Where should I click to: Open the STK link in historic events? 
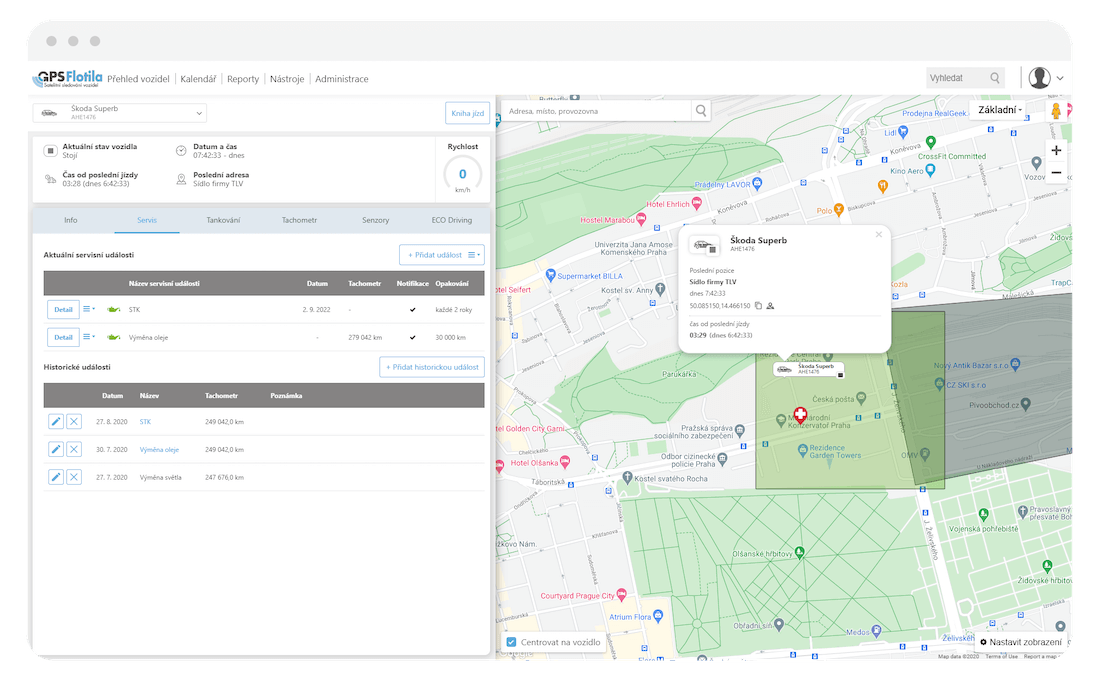point(145,422)
